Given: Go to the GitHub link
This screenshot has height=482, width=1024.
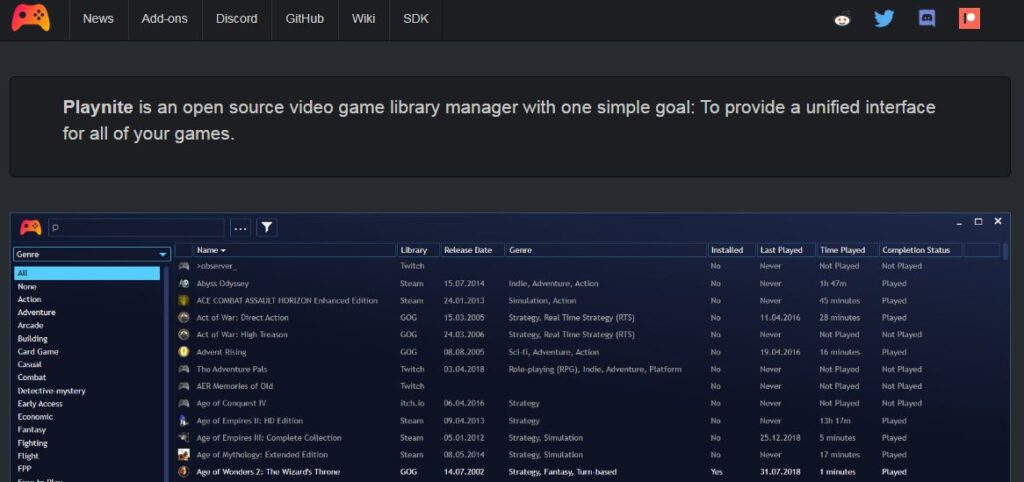Looking at the screenshot, I should pos(304,19).
